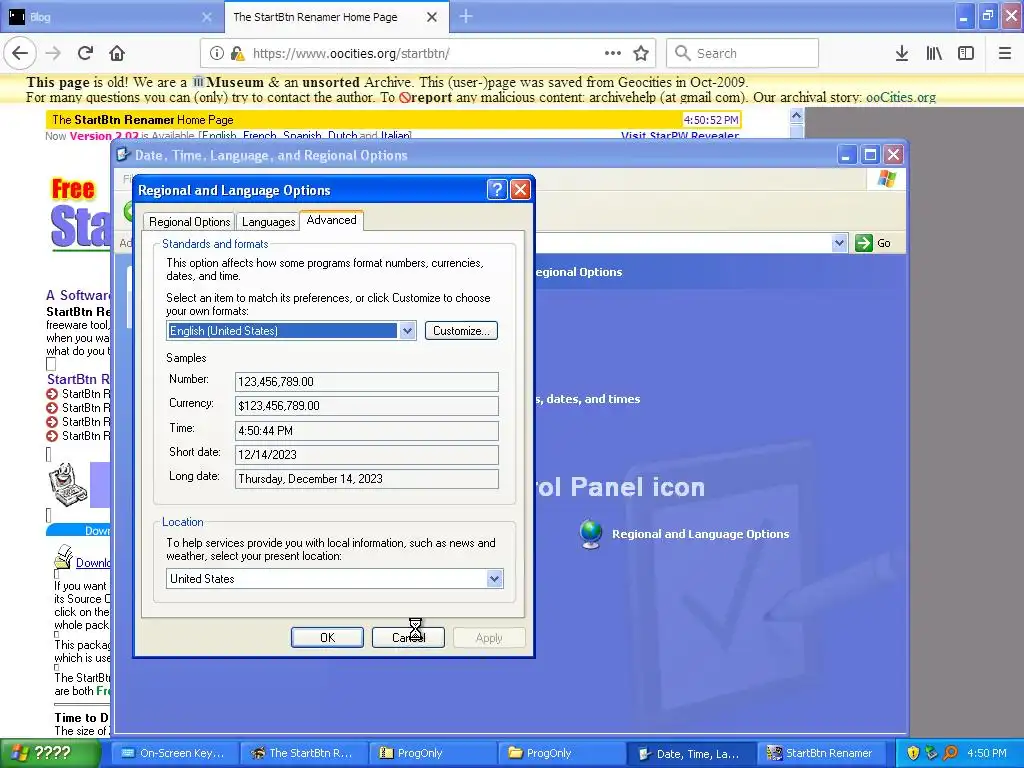The width and height of the screenshot is (1024, 768).
Task: Open the Firefox downloads panel
Action: [x=902, y=53]
